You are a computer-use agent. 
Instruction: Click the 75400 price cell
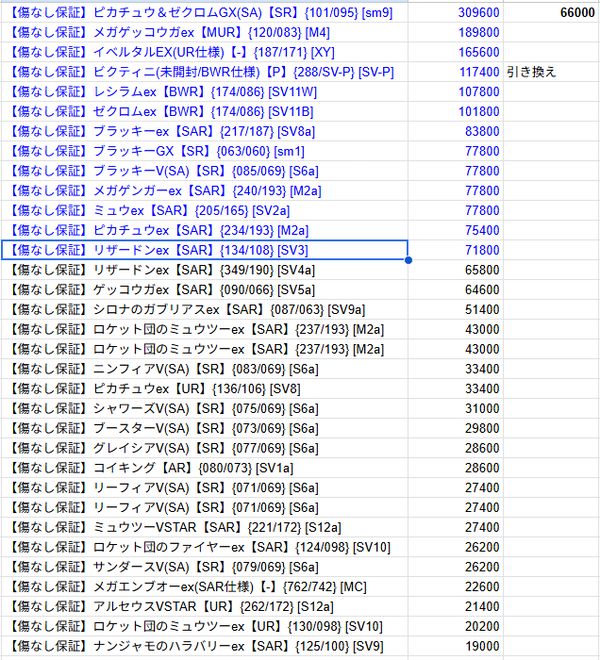coord(456,230)
